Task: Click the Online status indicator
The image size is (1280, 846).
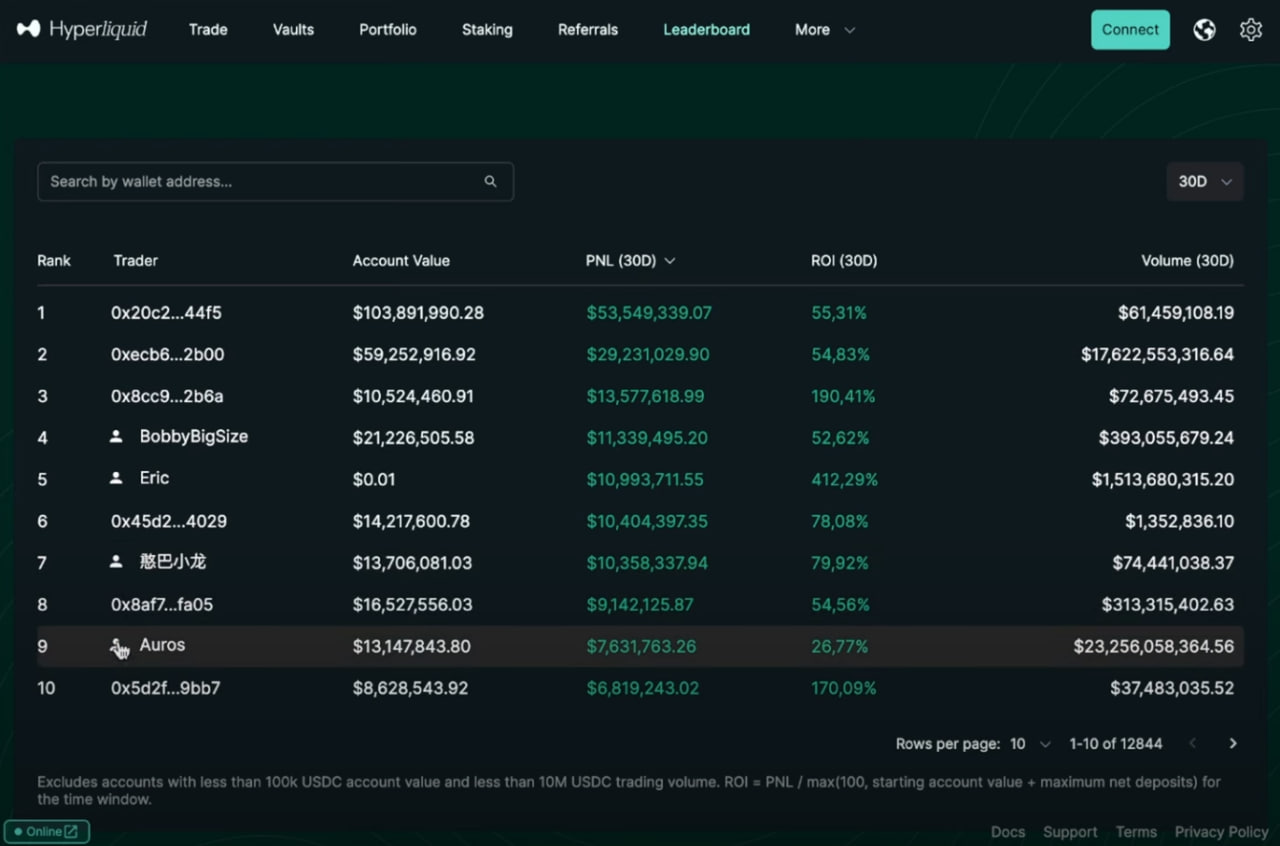Action: point(47,831)
